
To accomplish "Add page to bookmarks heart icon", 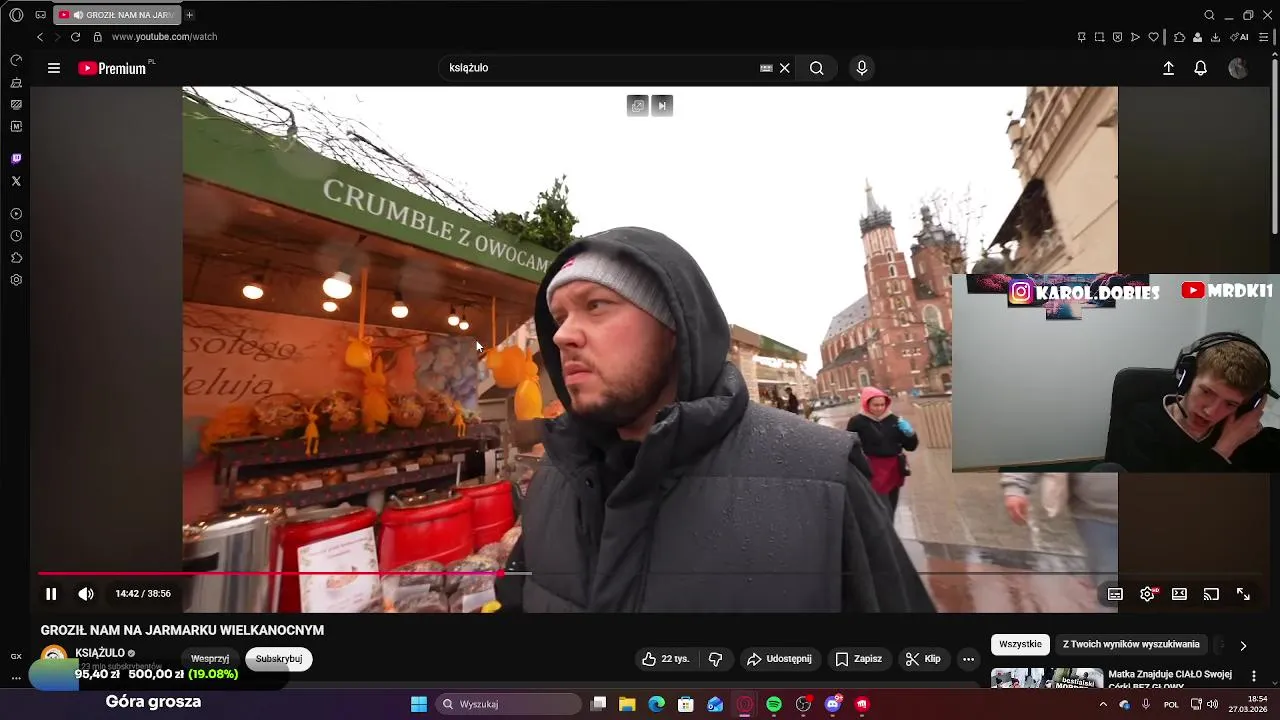I will point(1153,37).
